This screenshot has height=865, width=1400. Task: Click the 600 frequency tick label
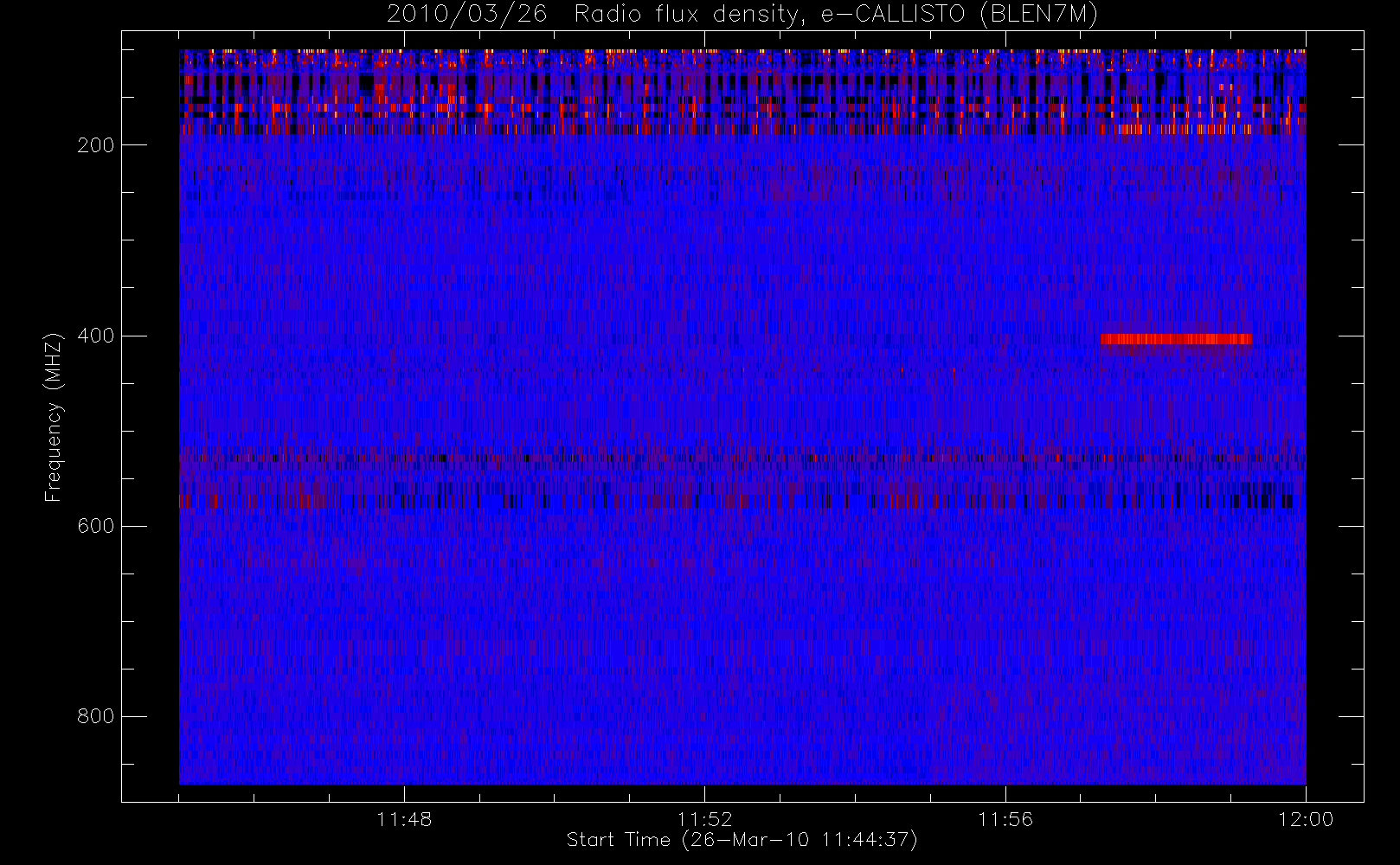96,526
